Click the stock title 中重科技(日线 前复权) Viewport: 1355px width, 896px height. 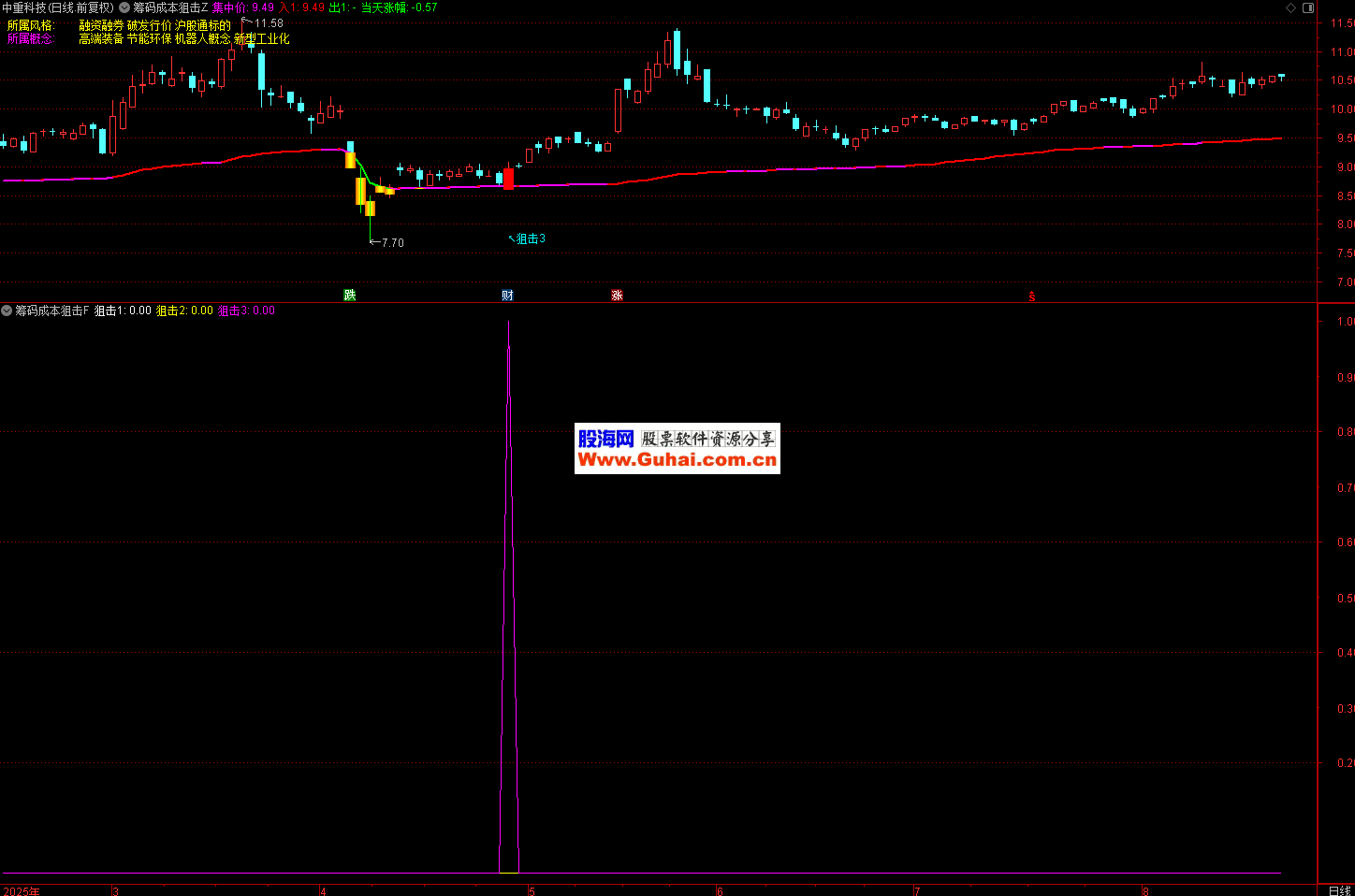(58, 7)
